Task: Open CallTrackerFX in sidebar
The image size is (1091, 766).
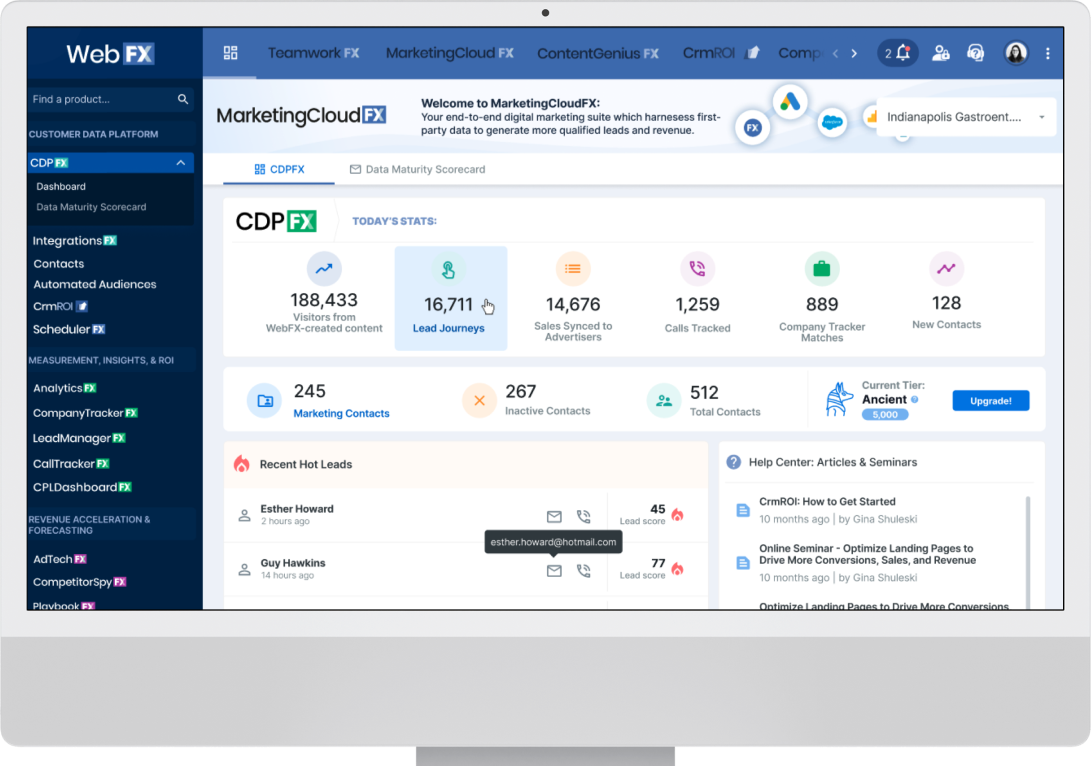Action: pyautogui.click(x=71, y=463)
